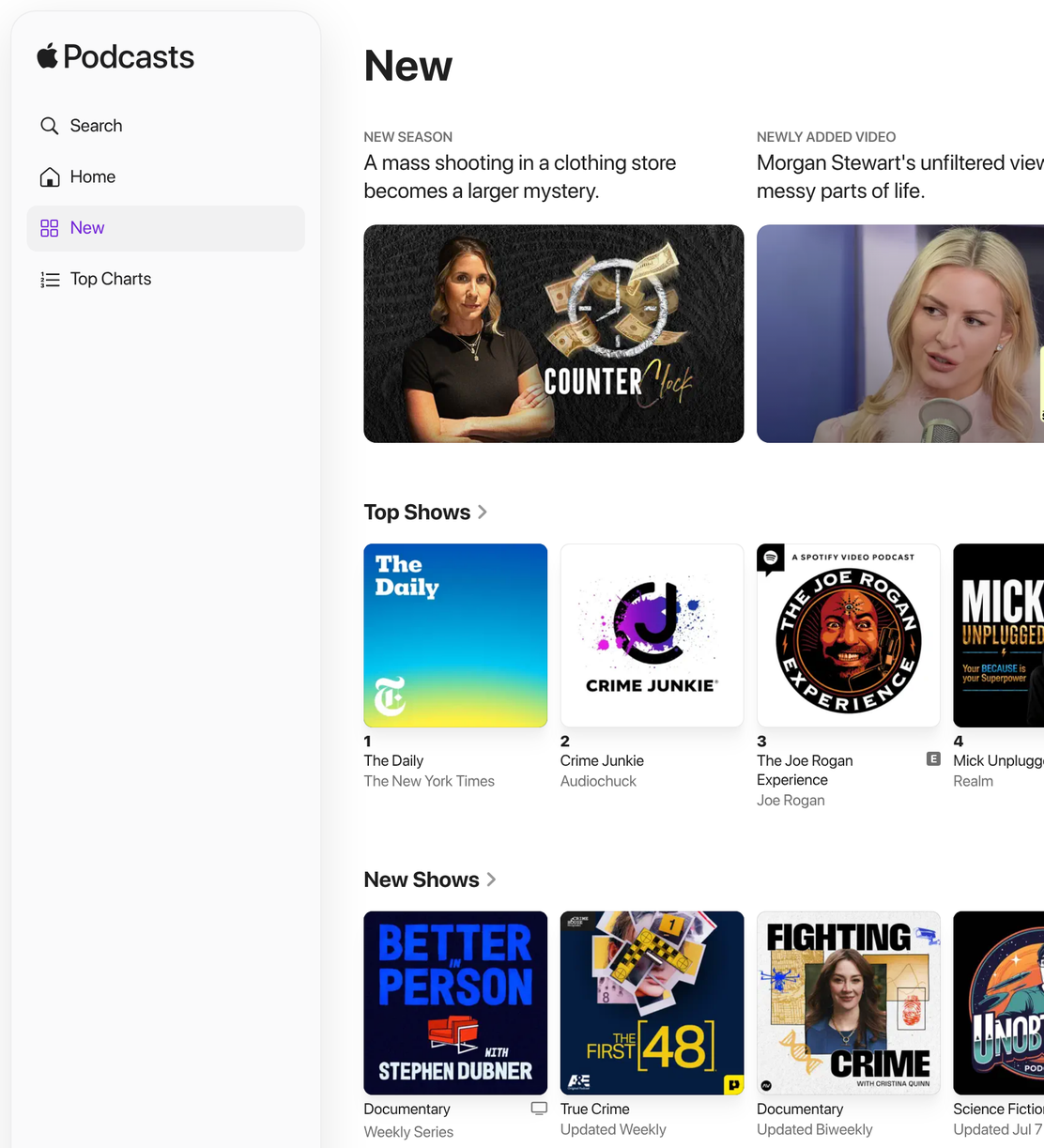Image resolution: width=1044 pixels, height=1148 pixels.
Task: Open the Top Shows section heading
Action: click(417, 513)
